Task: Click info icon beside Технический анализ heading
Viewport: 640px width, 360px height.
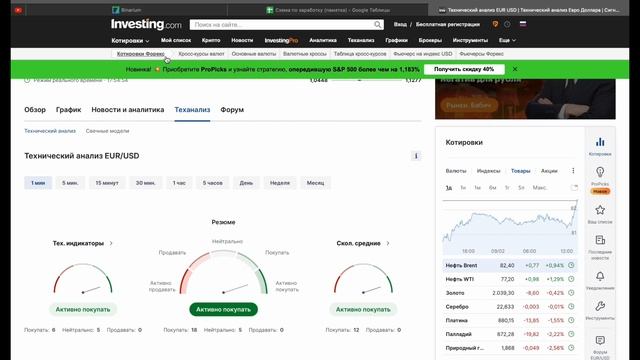Action: 416,156
